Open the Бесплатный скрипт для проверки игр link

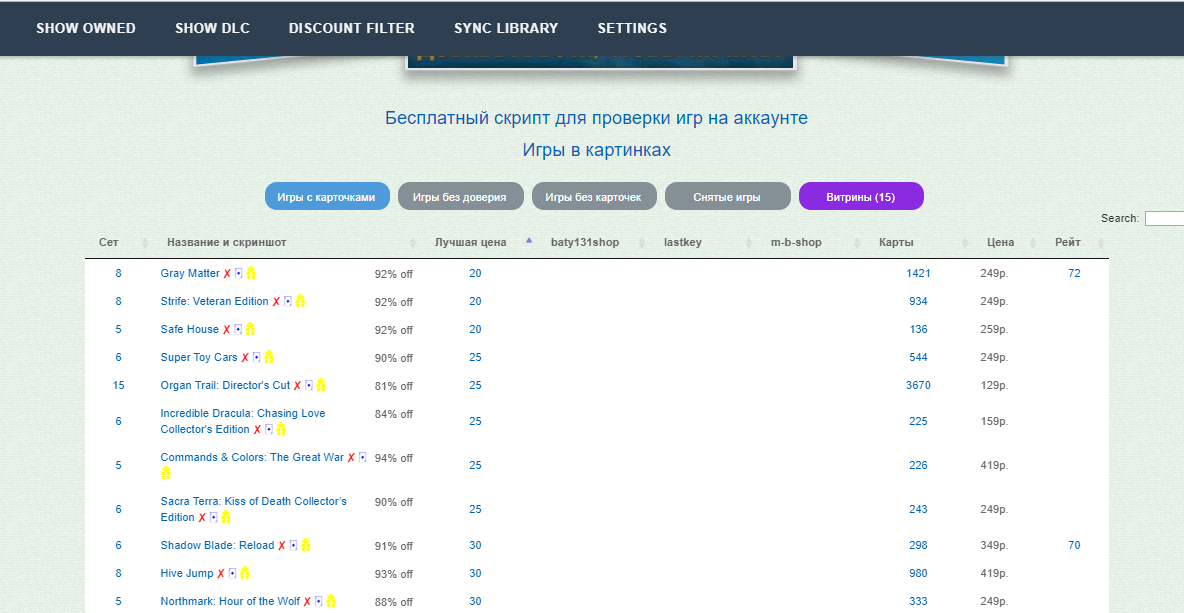tap(597, 118)
